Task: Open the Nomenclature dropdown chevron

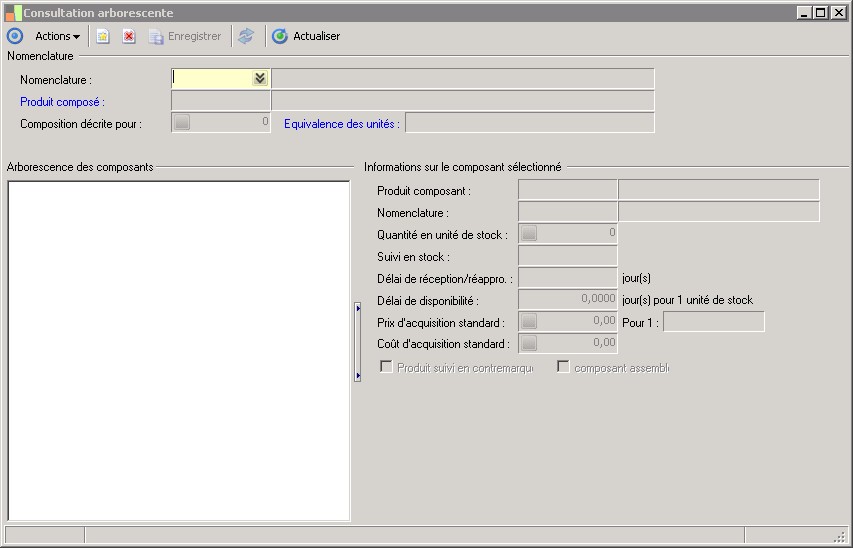Action: coord(260,78)
